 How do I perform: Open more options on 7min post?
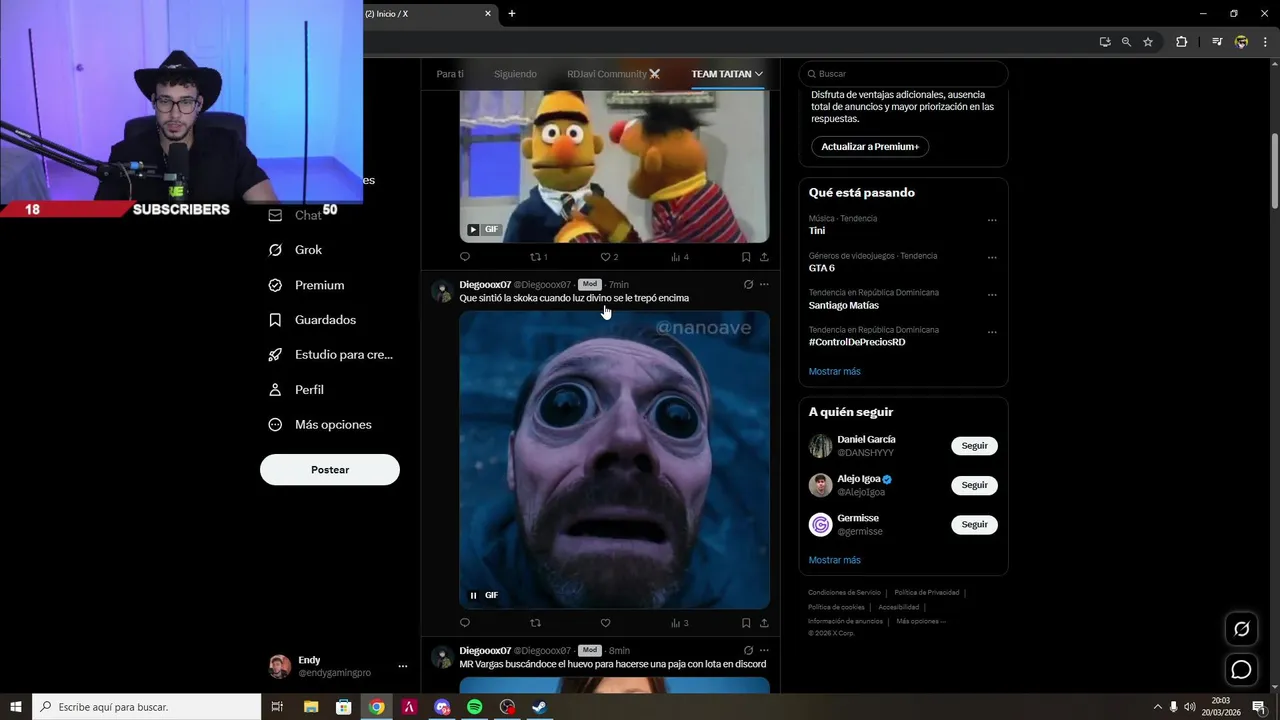[x=764, y=285]
